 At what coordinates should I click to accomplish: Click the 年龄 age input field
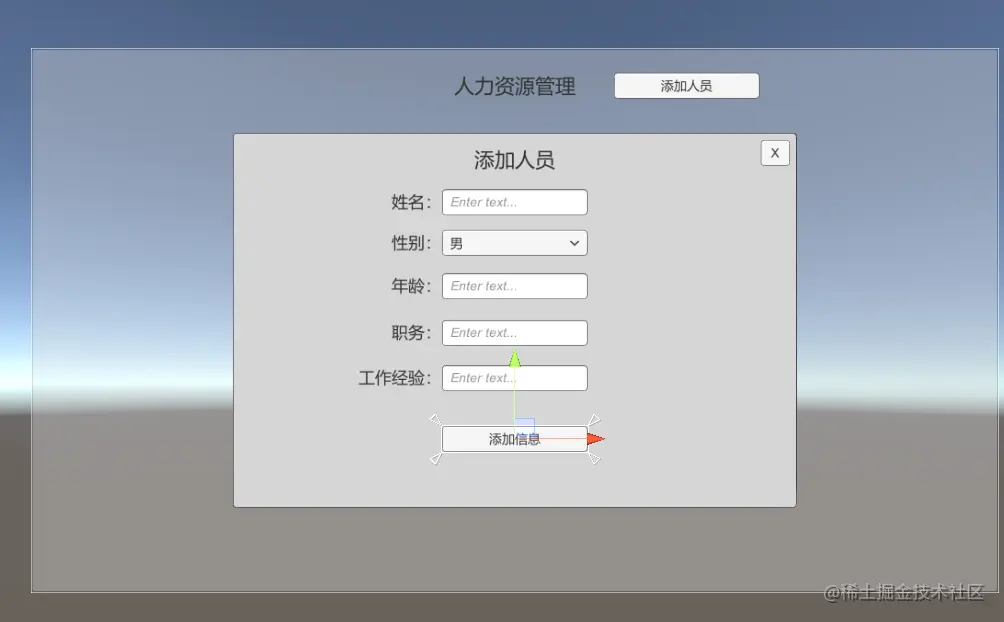click(x=514, y=286)
